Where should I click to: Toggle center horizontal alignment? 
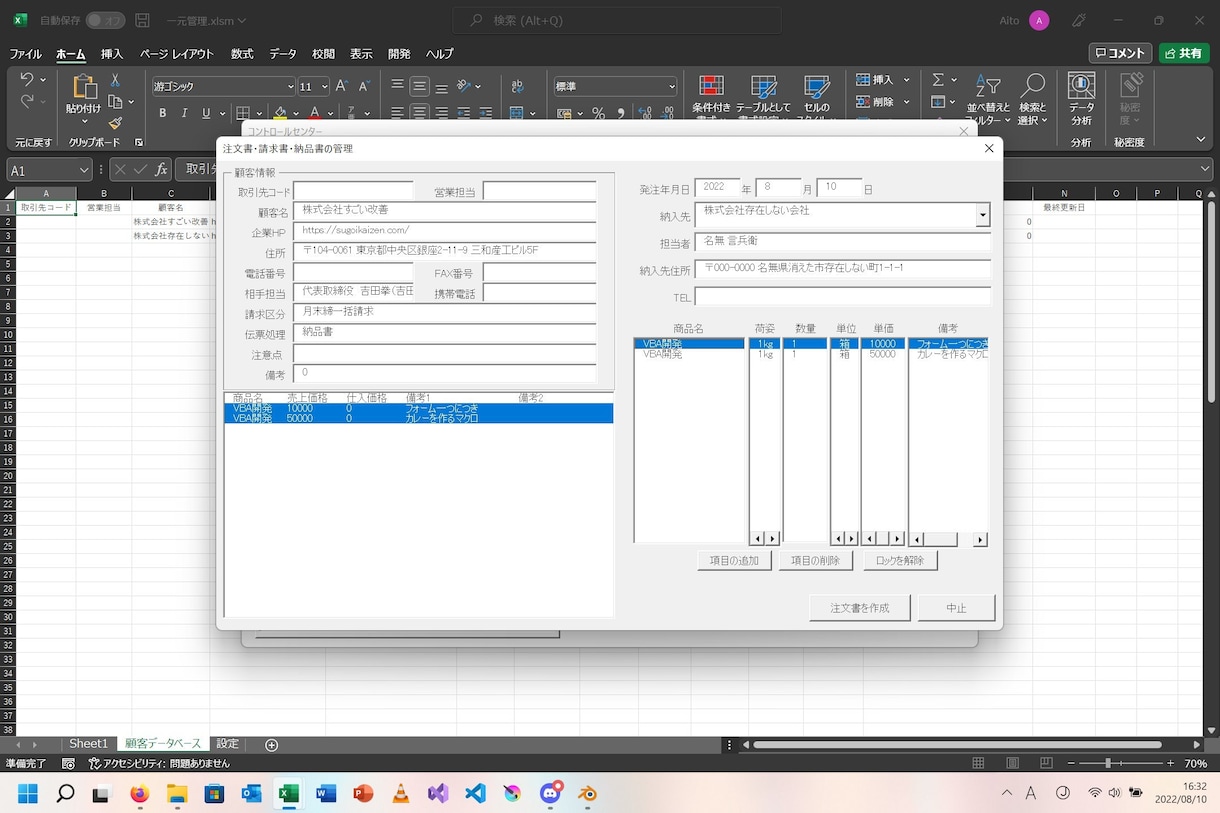tap(420, 113)
